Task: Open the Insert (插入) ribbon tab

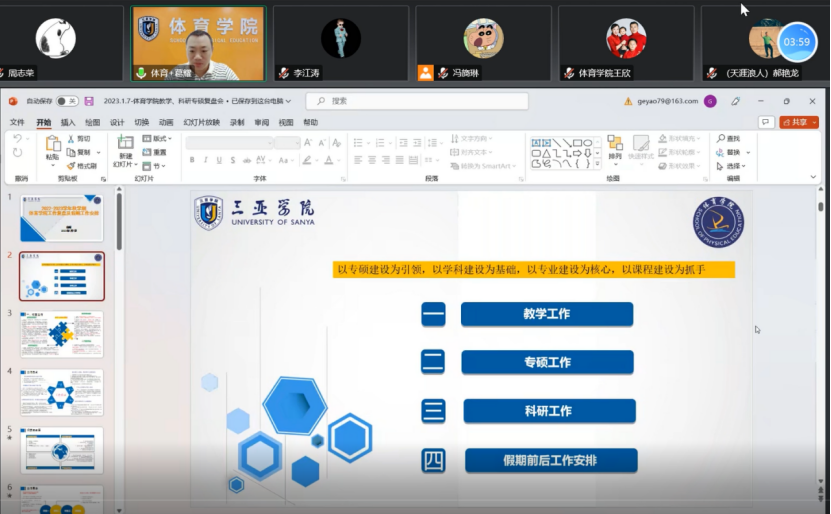Action: [x=68, y=122]
